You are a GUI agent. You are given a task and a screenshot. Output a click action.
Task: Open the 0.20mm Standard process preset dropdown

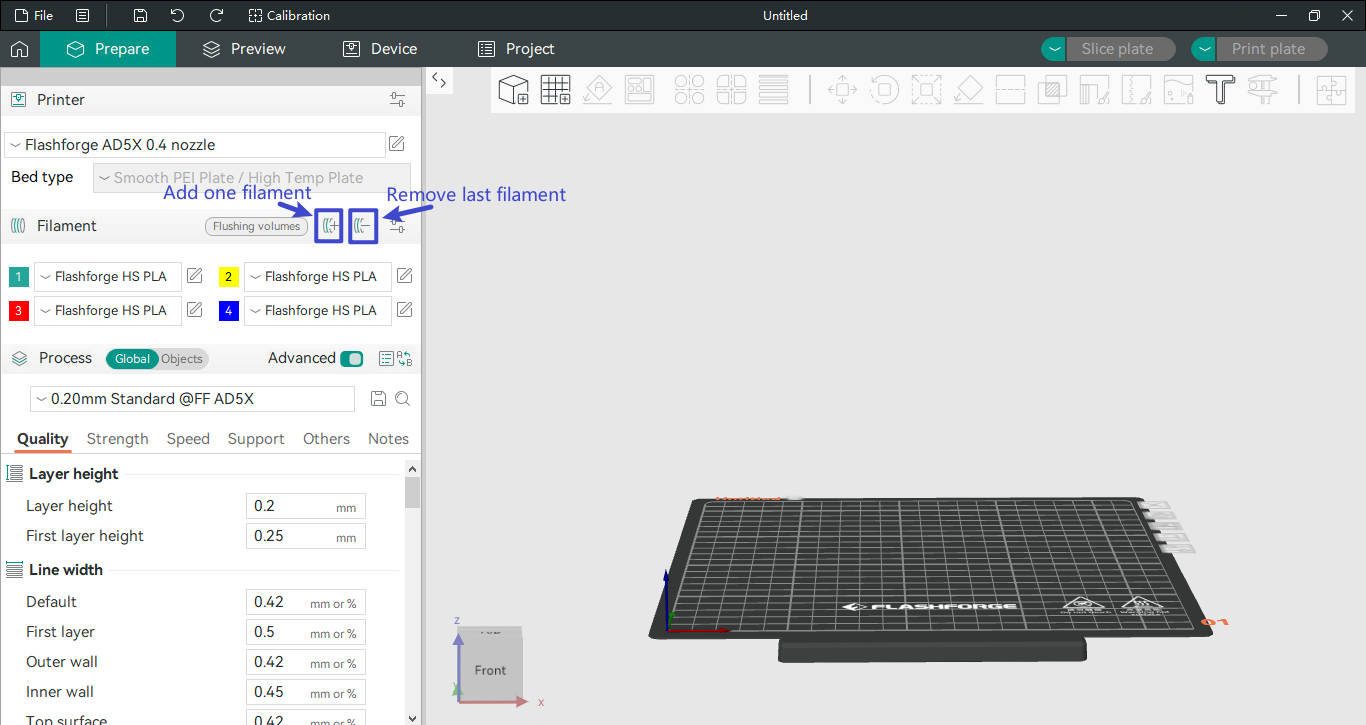coord(193,398)
